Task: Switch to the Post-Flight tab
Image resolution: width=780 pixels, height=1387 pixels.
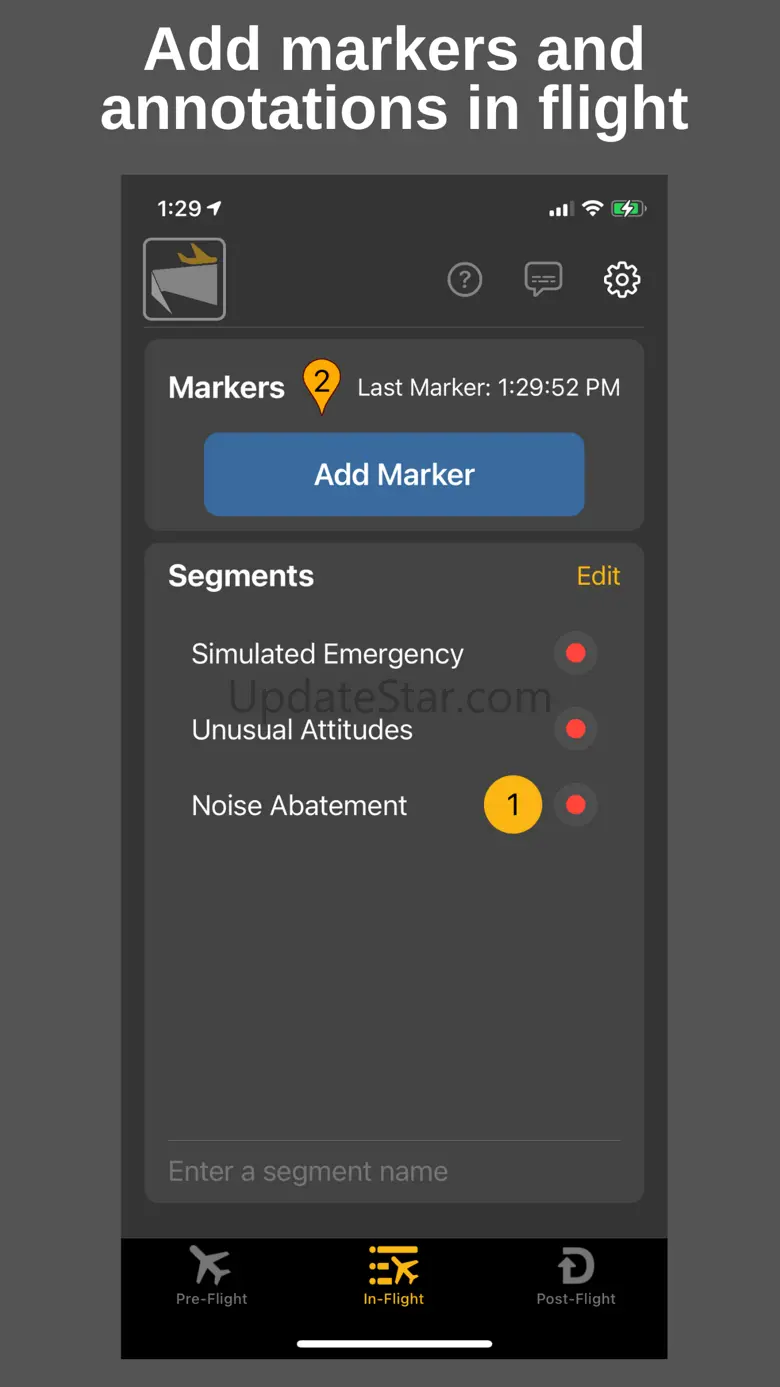Action: (x=576, y=1277)
